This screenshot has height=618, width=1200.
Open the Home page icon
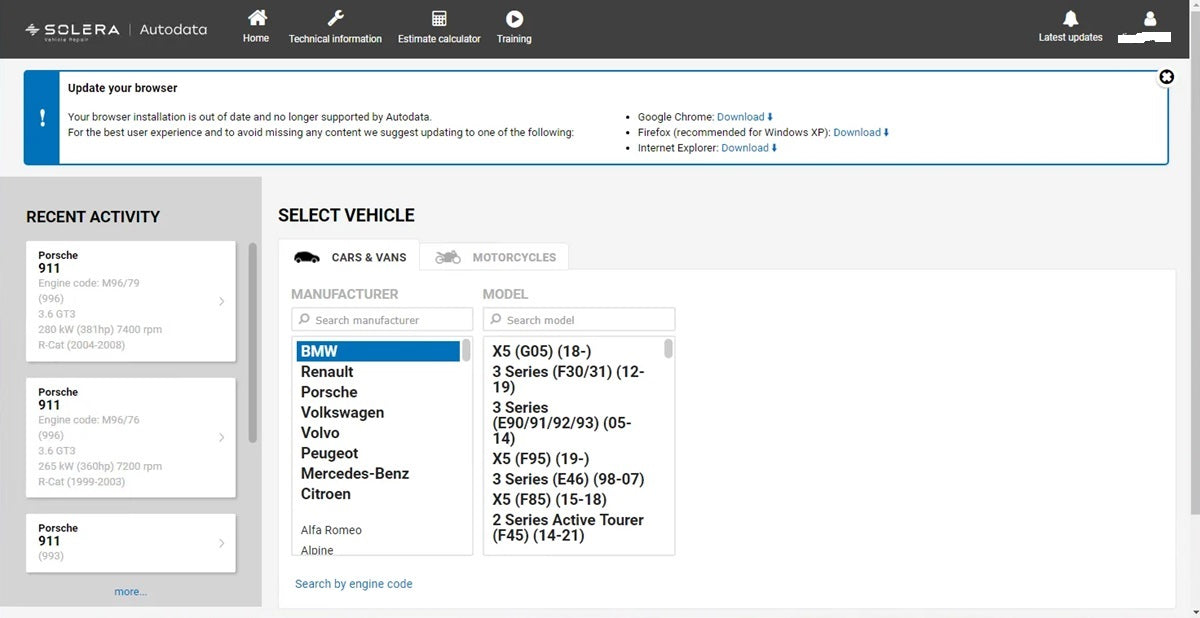point(257,18)
